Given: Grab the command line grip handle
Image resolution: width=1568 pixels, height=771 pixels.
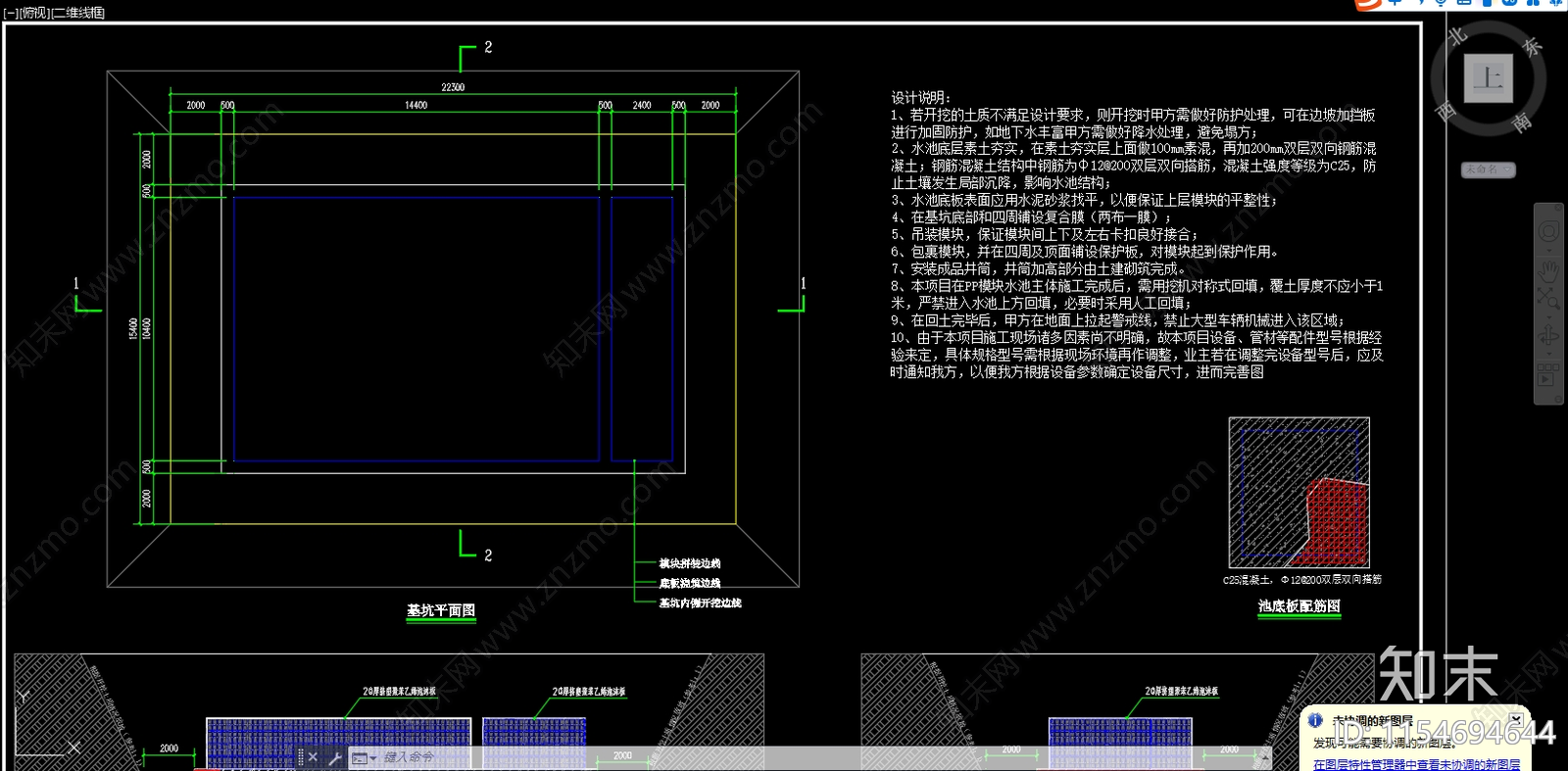Looking at the screenshot, I should tap(300, 757).
